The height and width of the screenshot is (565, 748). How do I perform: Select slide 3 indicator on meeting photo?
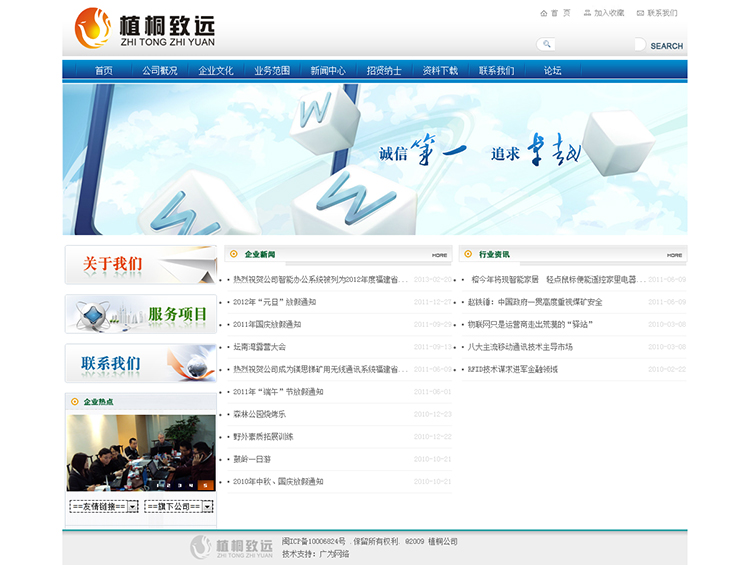(x=180, y=485)
